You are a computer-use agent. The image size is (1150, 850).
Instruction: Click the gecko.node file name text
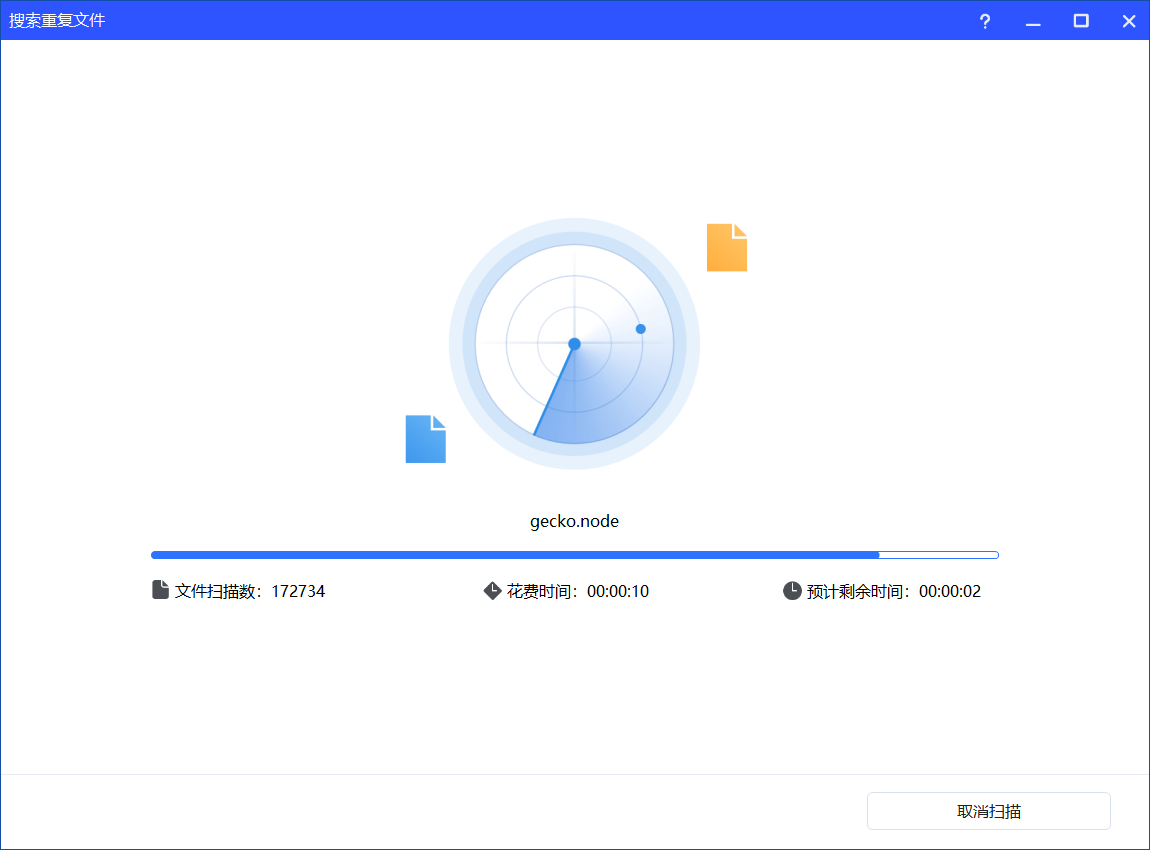coord(574,521)
